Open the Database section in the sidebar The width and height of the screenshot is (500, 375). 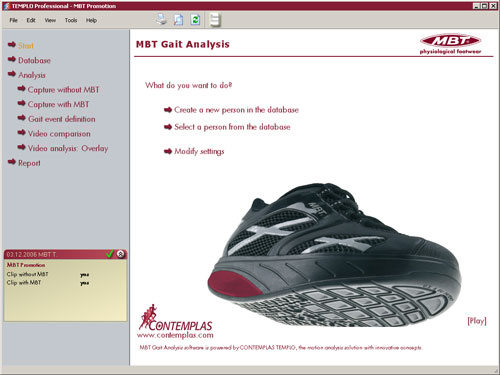pyautogui.click(x=34, y=60)
